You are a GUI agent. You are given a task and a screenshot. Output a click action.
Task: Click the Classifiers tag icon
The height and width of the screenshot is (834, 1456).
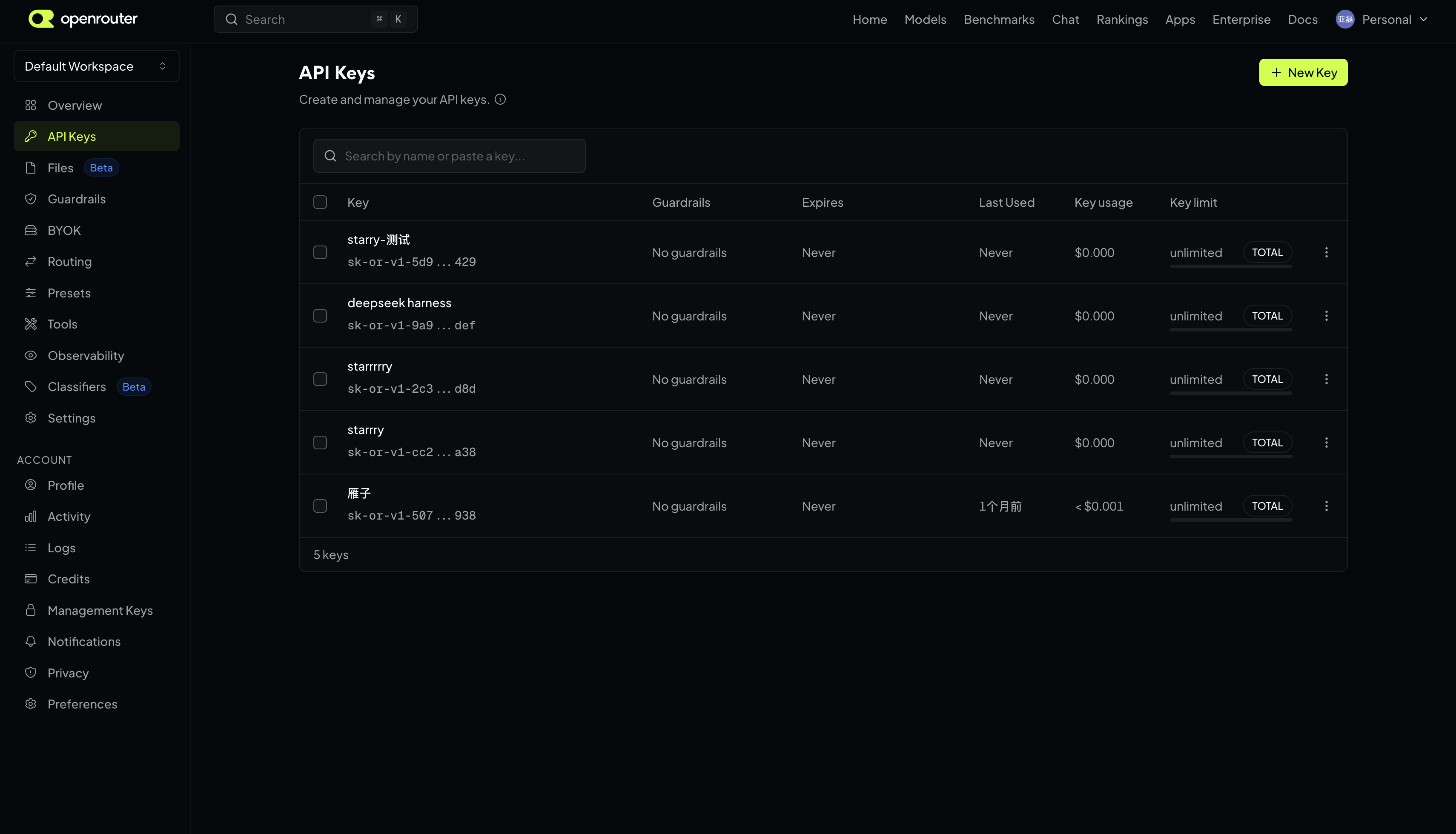click(31, 387)
